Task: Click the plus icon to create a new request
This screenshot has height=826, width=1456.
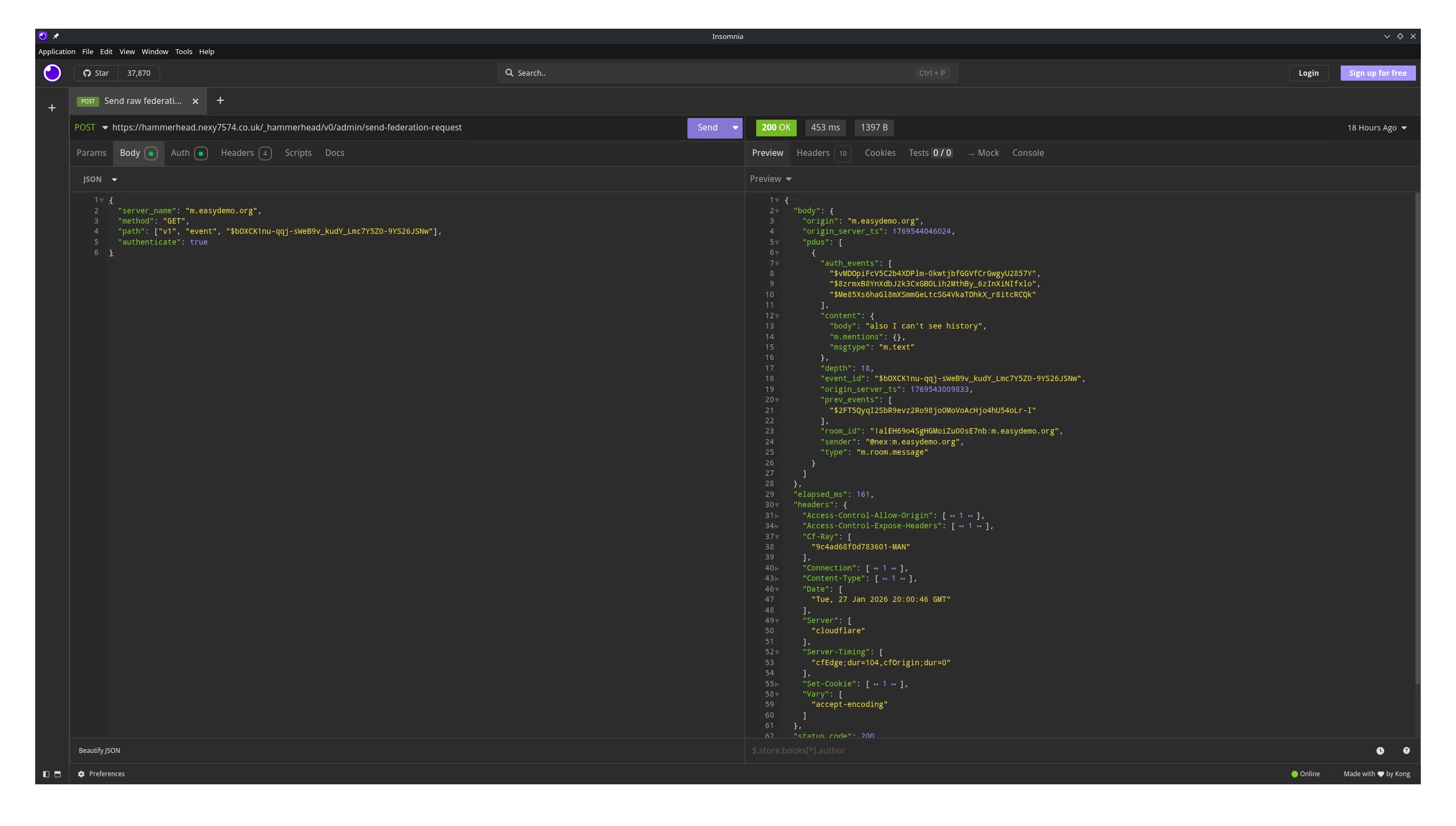Action: pyautogui.click(x=51, y=108)
